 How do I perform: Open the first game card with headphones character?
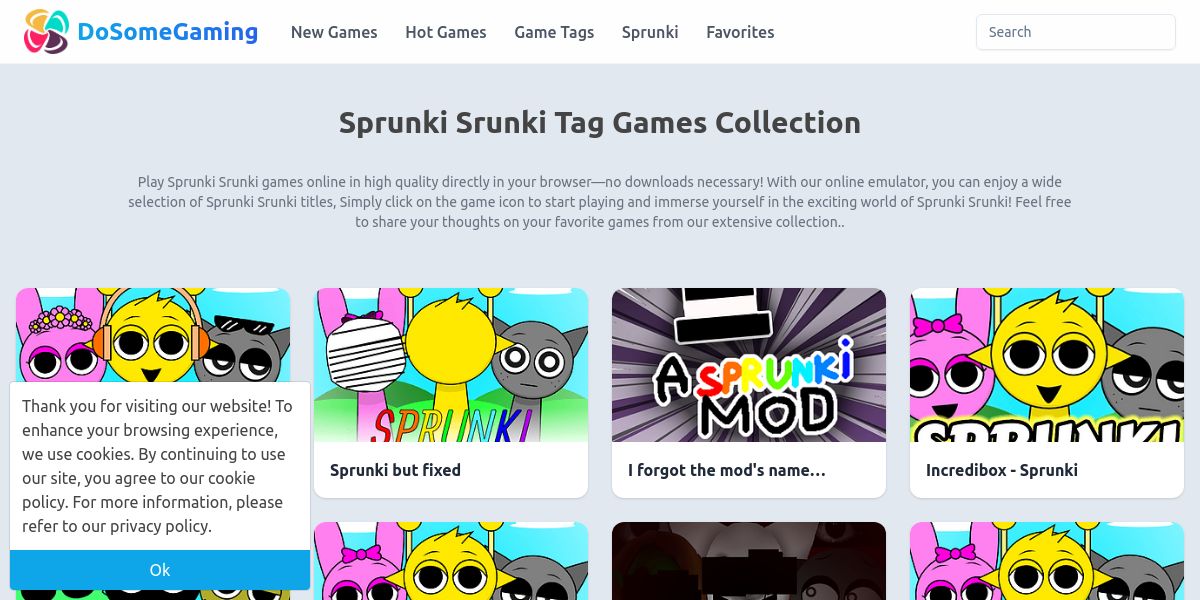click(x=153, y=334)
